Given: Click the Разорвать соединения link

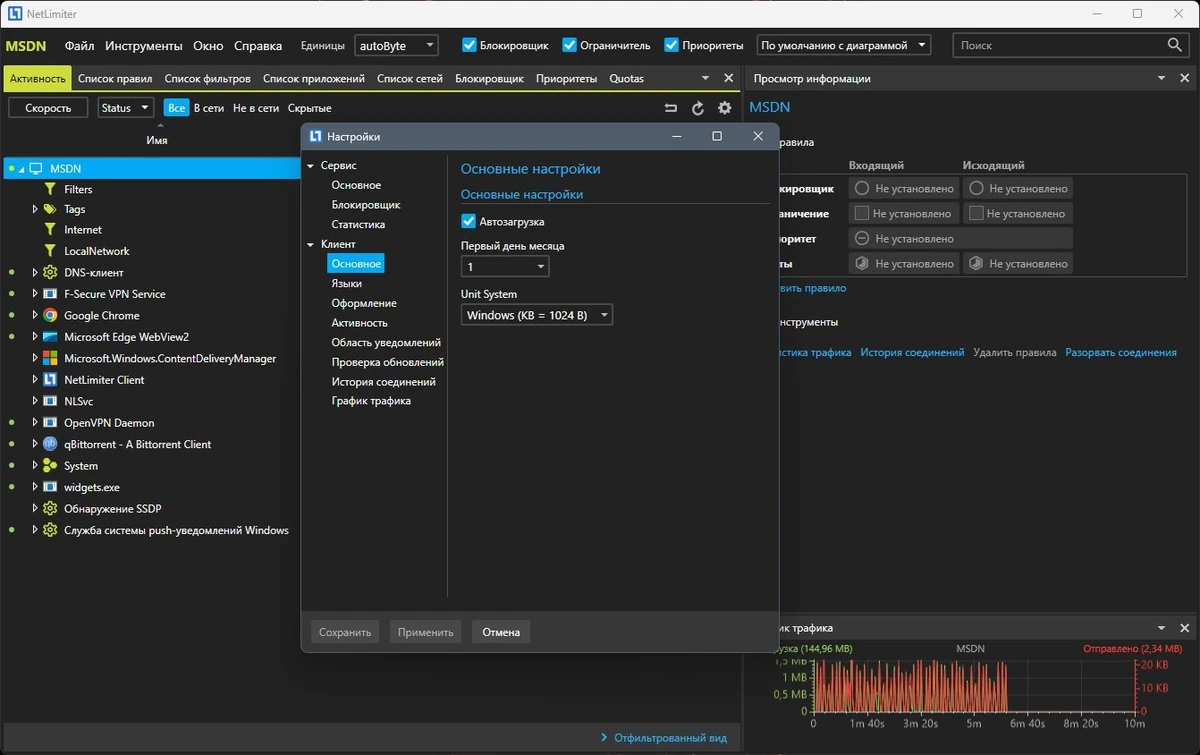Looking at the screenshot, I should pos(1121,352).
